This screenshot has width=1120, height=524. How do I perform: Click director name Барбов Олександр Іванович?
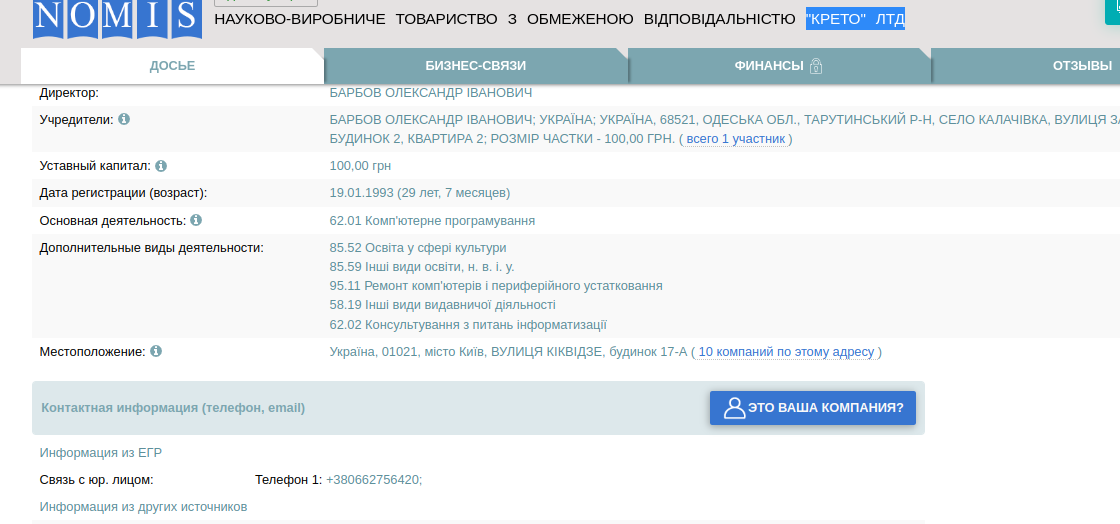click(x=430, y=93)
